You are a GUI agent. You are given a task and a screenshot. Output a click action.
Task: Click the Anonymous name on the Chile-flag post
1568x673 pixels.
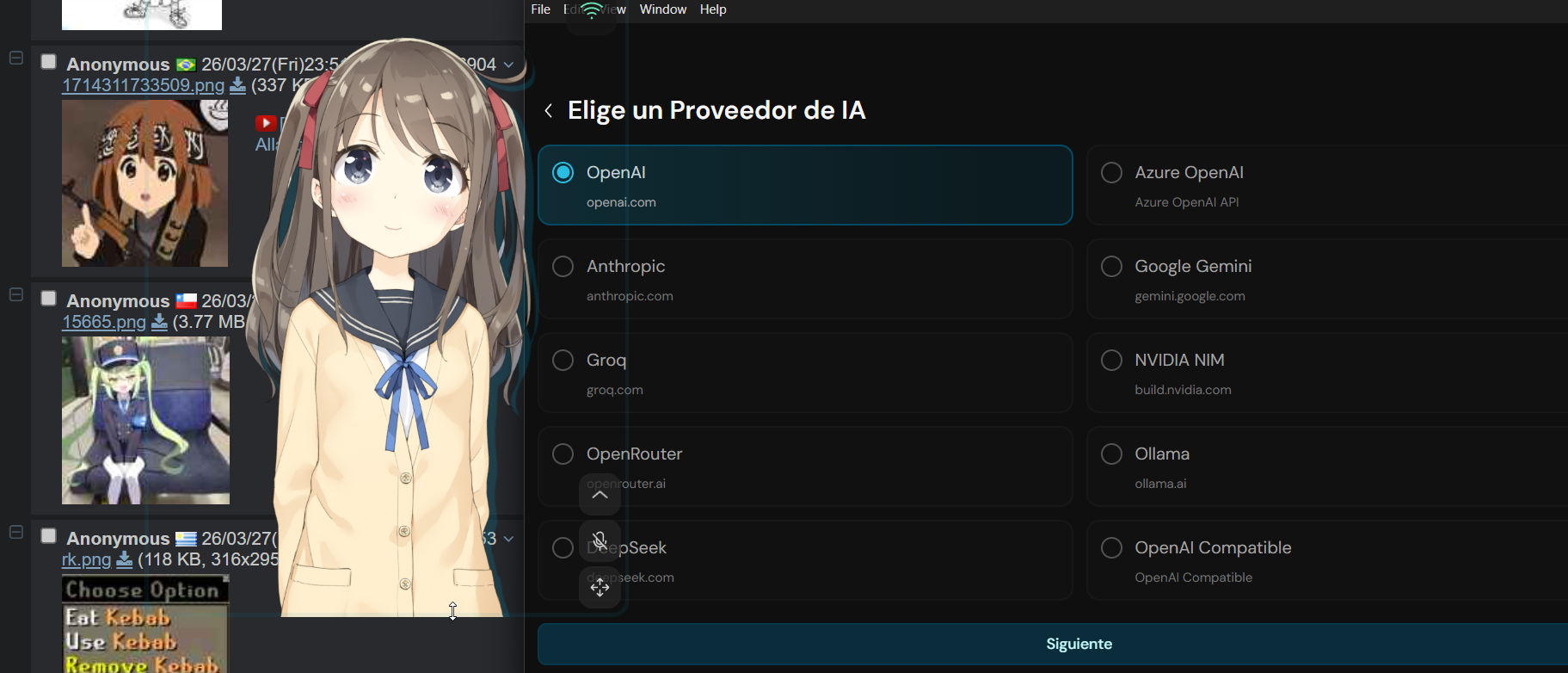(x=118, y=301)
